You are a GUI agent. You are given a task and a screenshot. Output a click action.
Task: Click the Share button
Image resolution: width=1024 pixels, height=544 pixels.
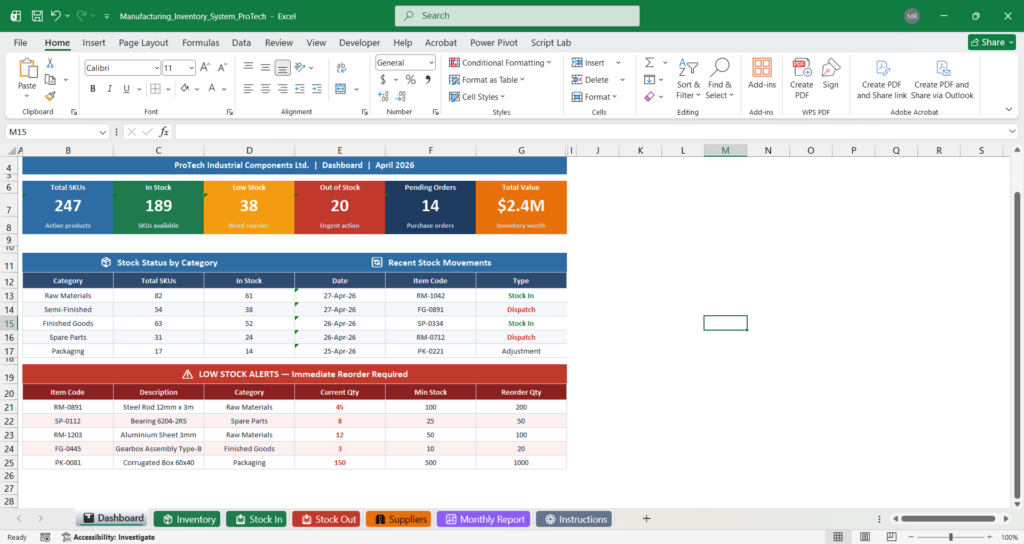992,42
